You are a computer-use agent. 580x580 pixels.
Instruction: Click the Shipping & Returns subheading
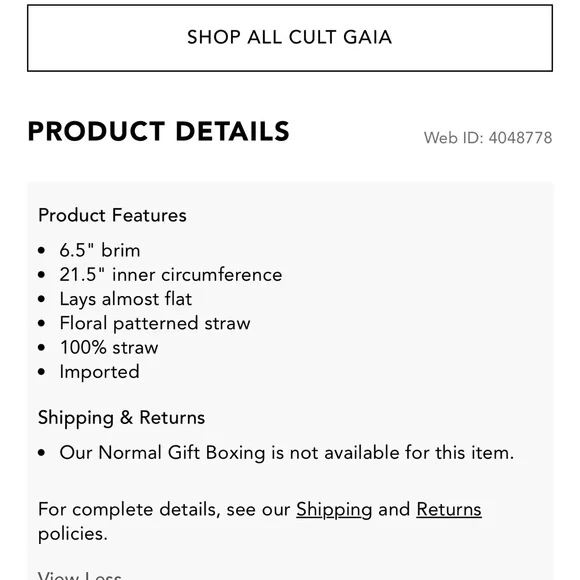(121, 418)
